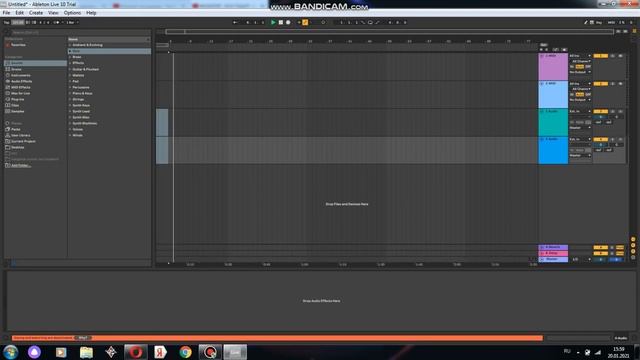Open the Edit menu
Screen dimensions: 640x360
coord(19,13)
